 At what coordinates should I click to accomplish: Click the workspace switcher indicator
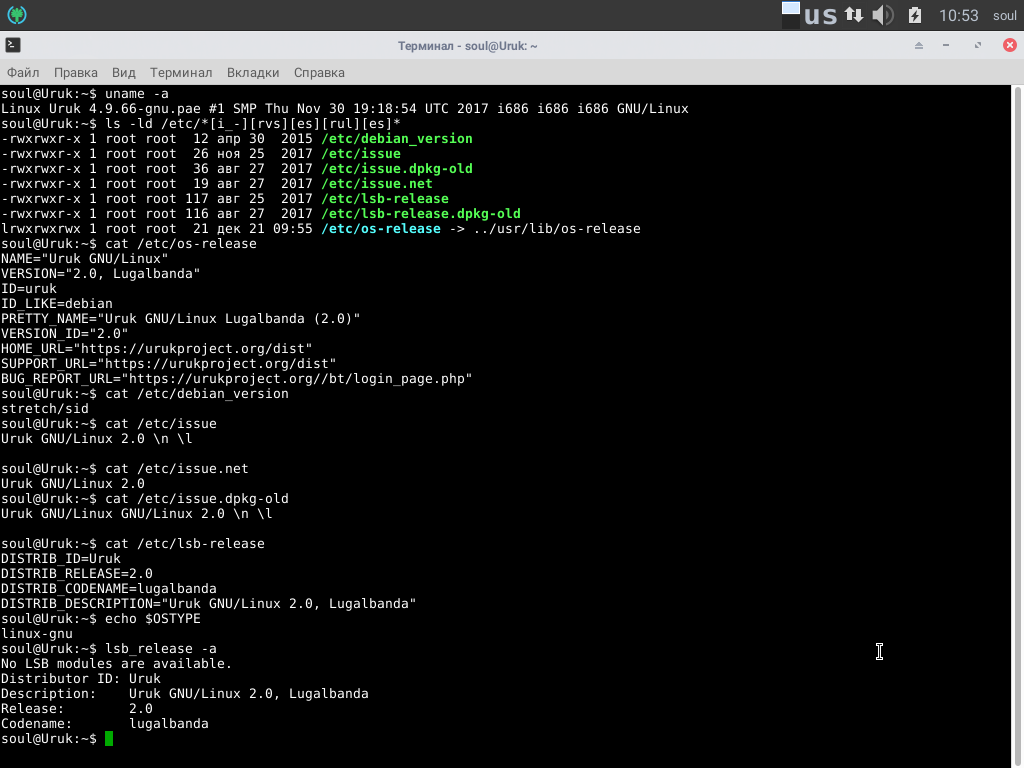coord(790,15)
